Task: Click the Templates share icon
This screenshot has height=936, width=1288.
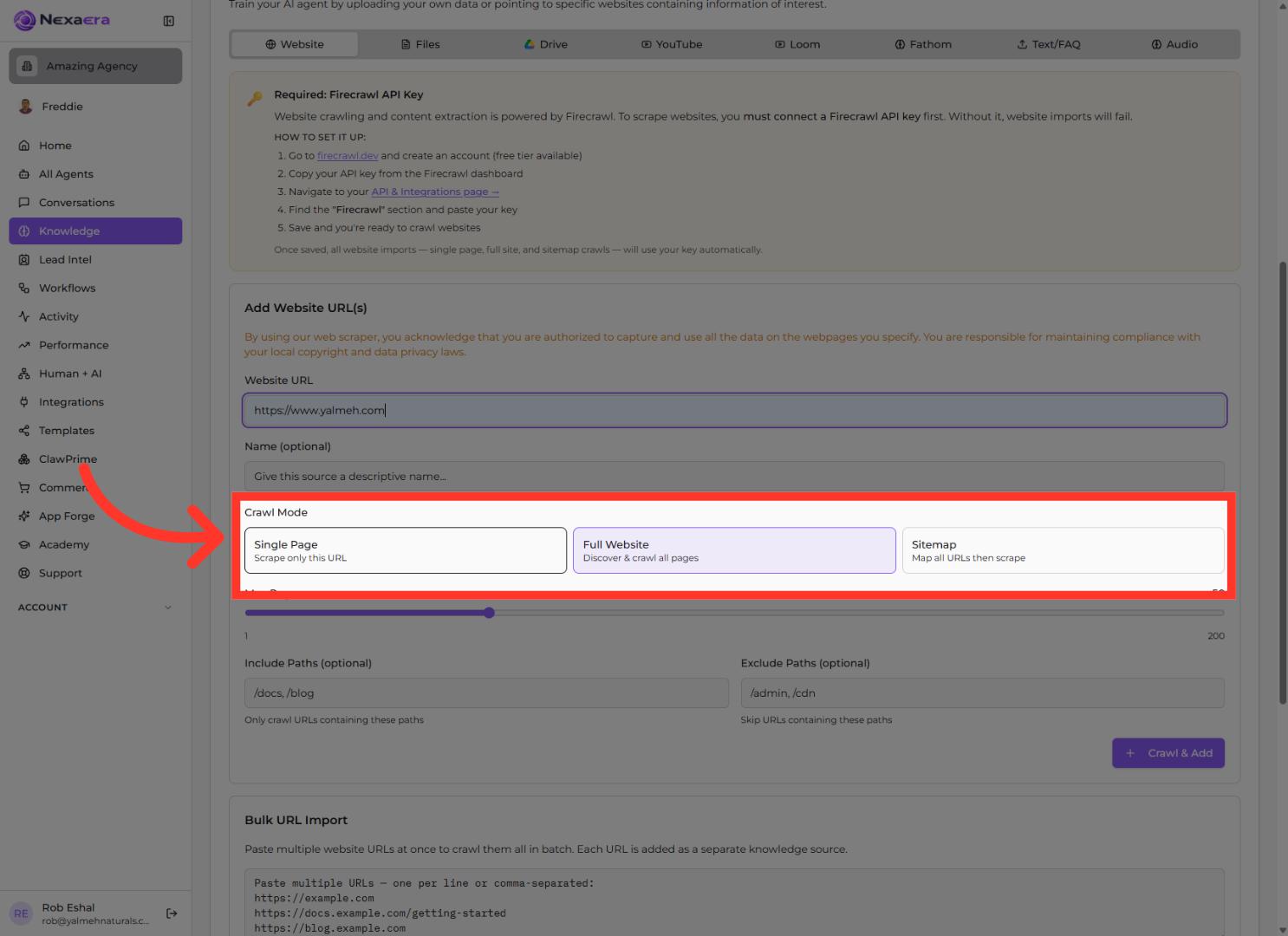Action: point(24,431)
